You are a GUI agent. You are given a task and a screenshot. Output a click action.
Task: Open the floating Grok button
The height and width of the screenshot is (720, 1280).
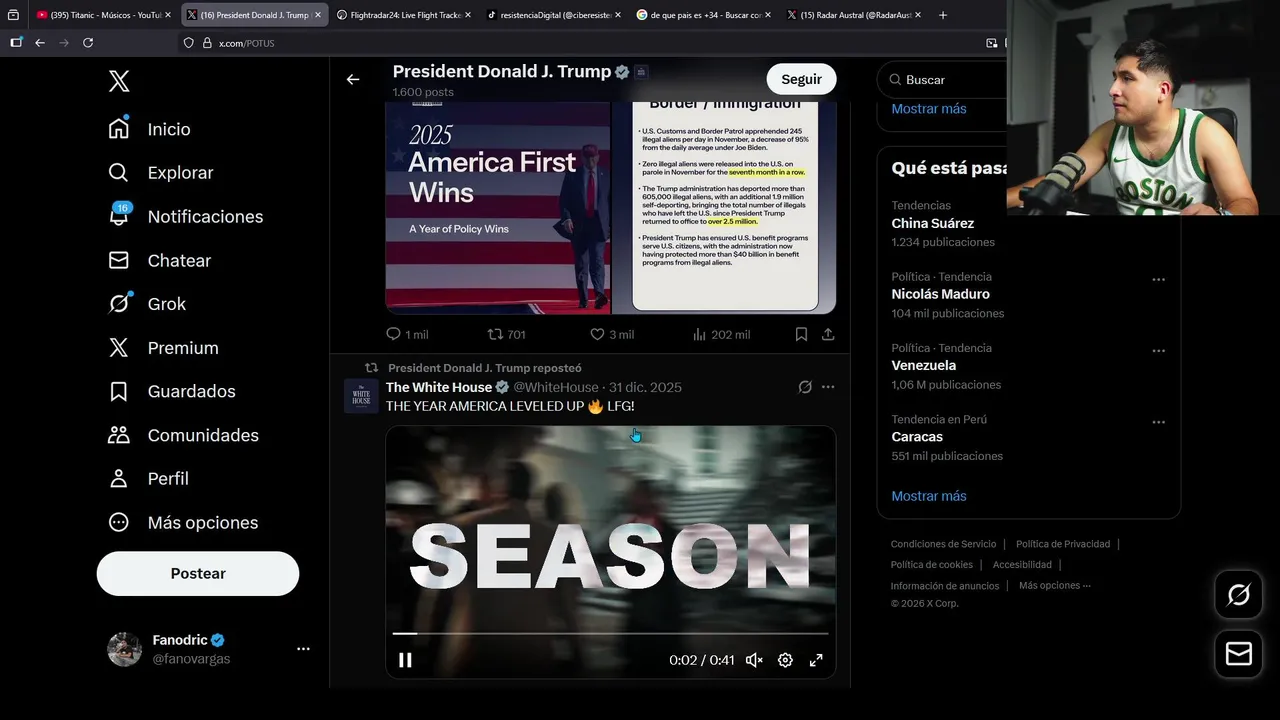(x=1238, y=596)
